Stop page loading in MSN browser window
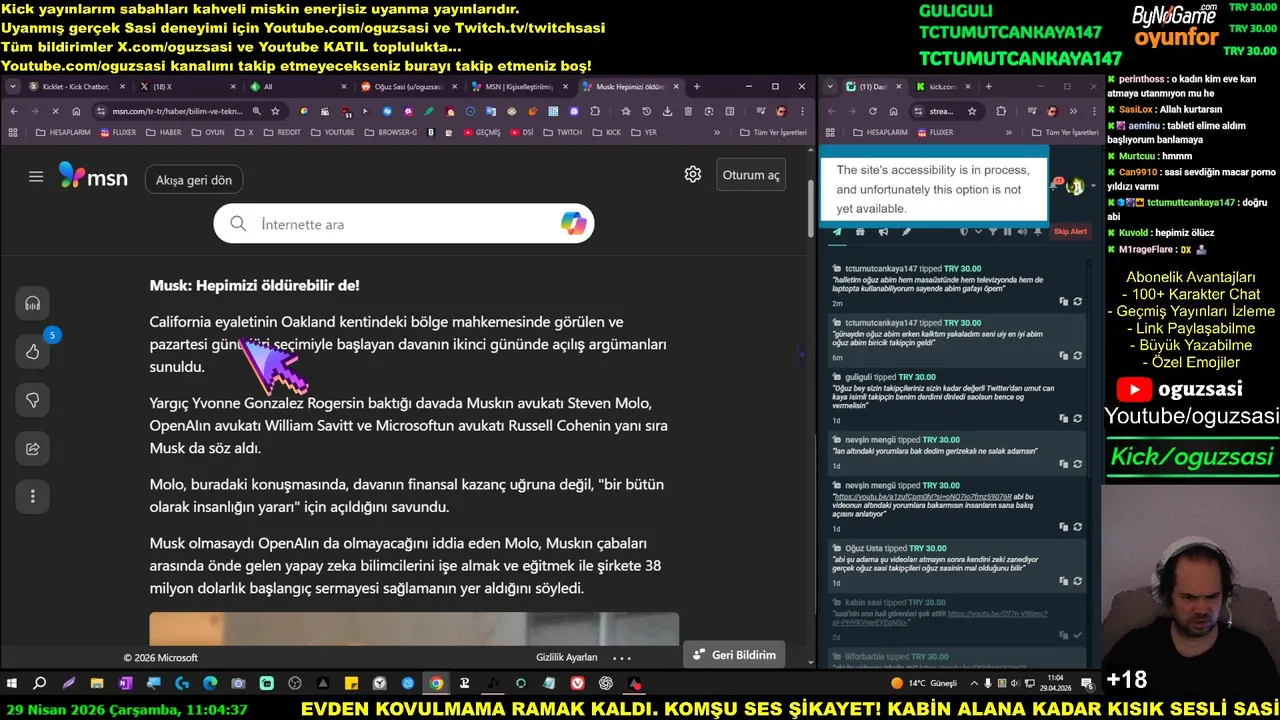 tap(54, 111)
